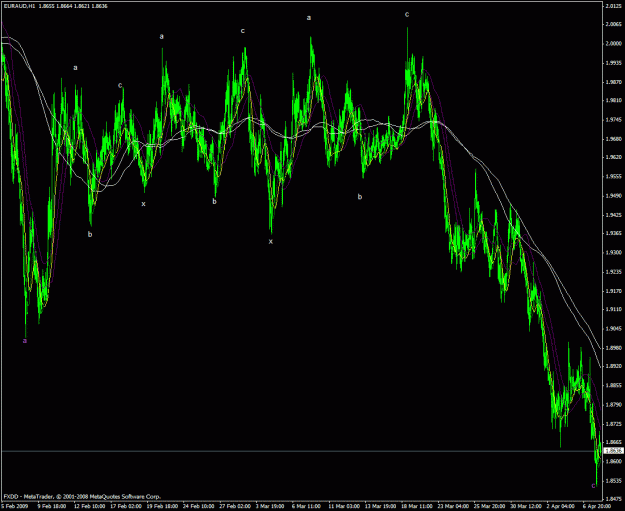Click the 1.8920 price axis label
The height and width of the screenshot is (511, 625).
click(613, 366)
